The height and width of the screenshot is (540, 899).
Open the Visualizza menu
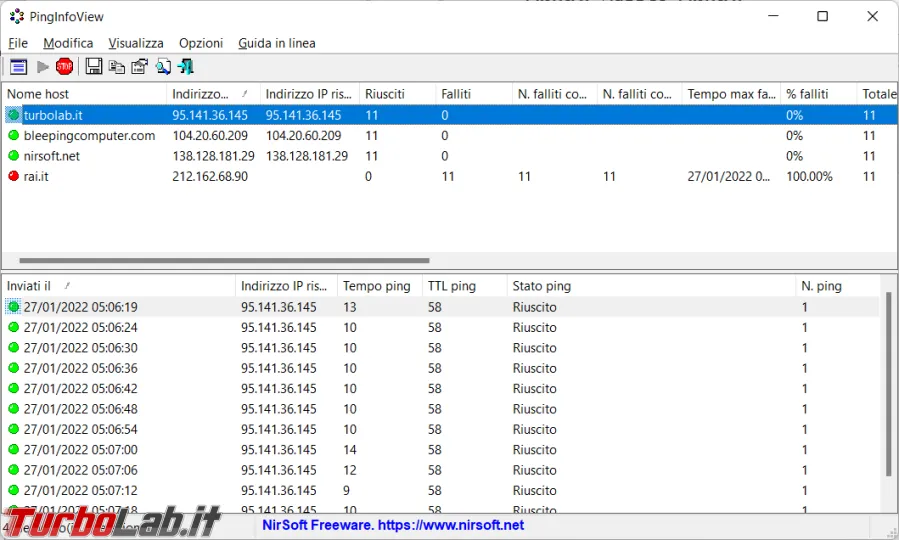136,43
